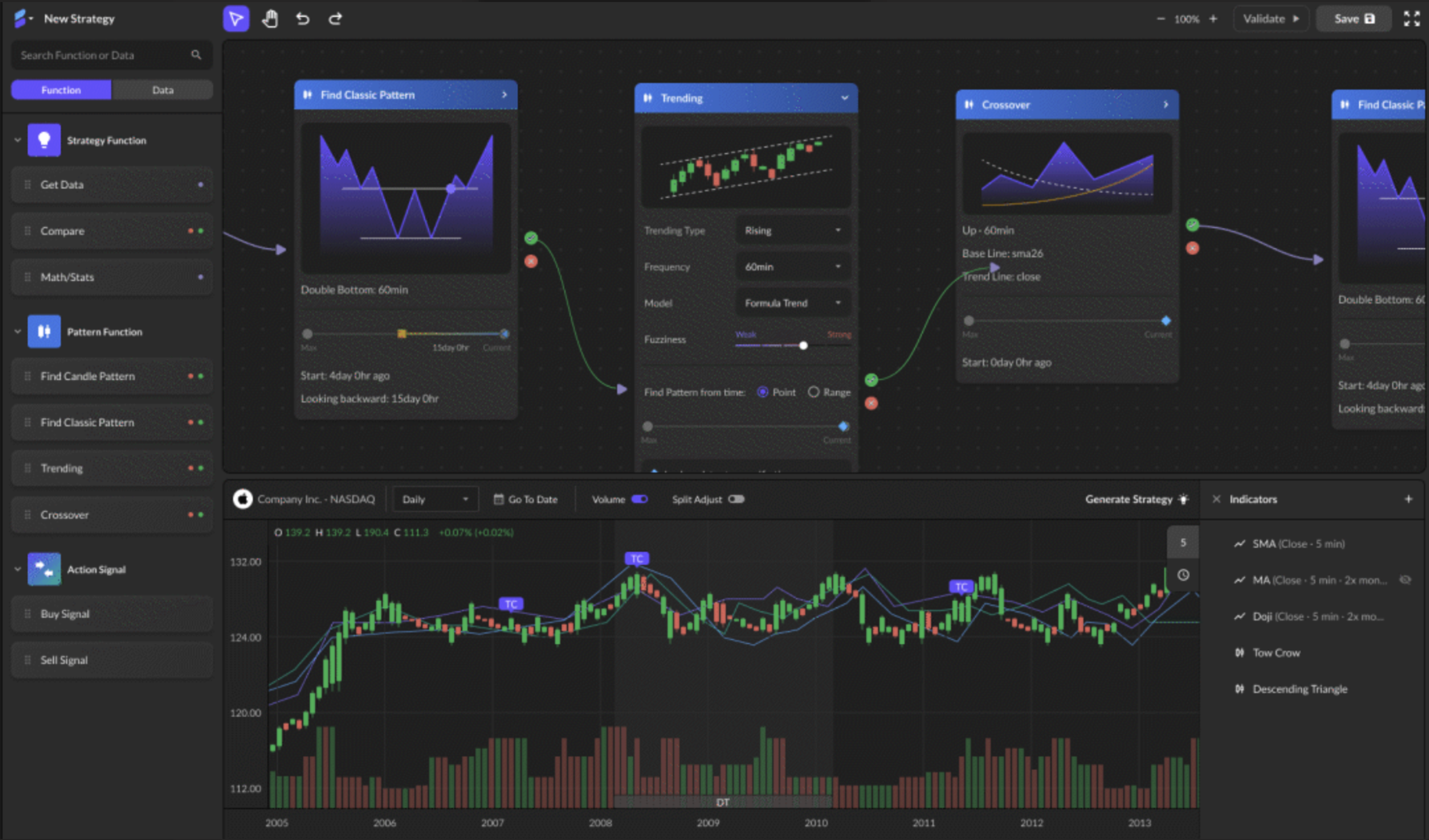The image size is (1429, 840).
Task: Open the Daily interval dropdown
Action: click(x=435, y=499)
